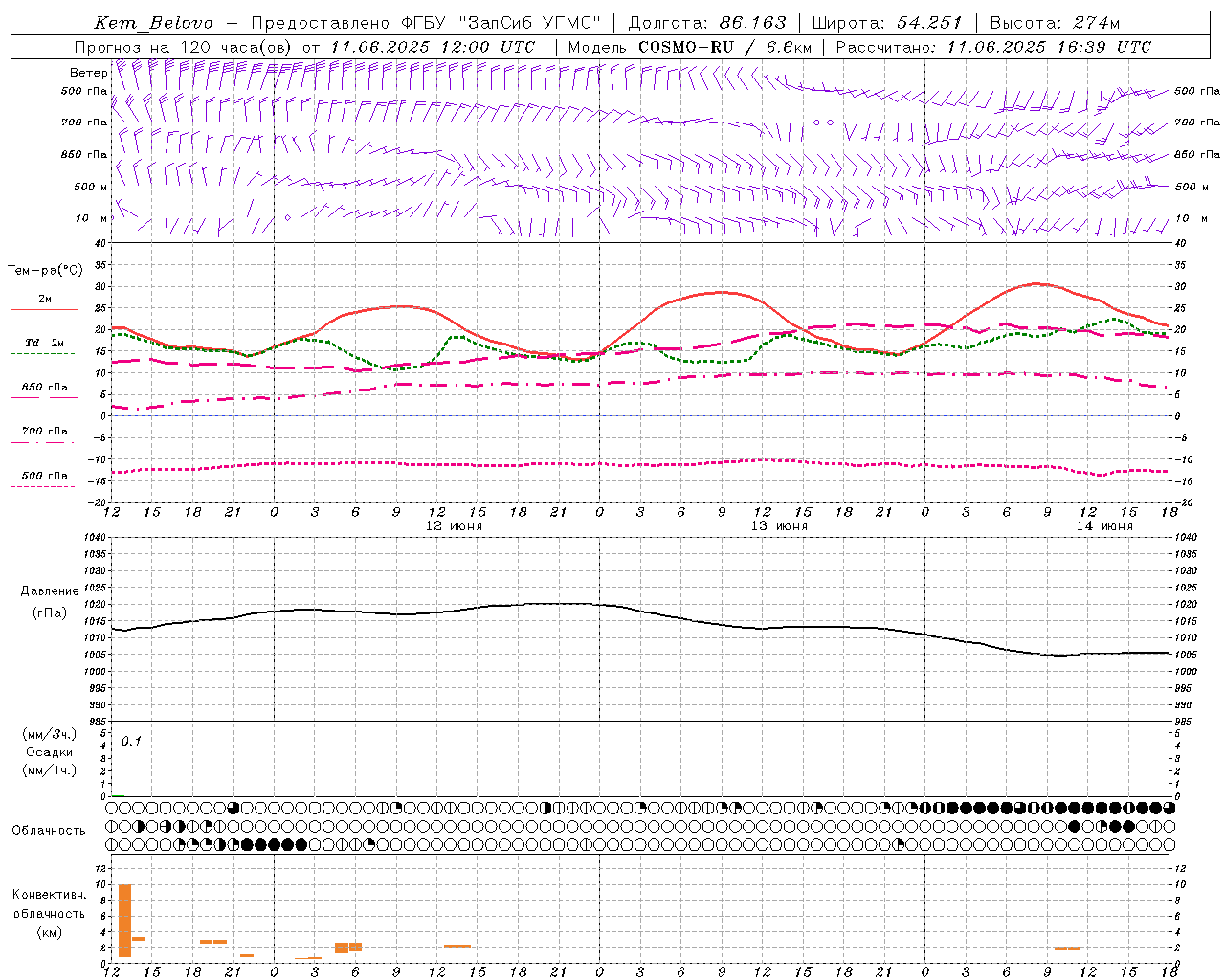Click forecast start time '11.06.2025 12:00 UTC'
Viewport: 1225px width, 980px height.
tap(433, 47)
